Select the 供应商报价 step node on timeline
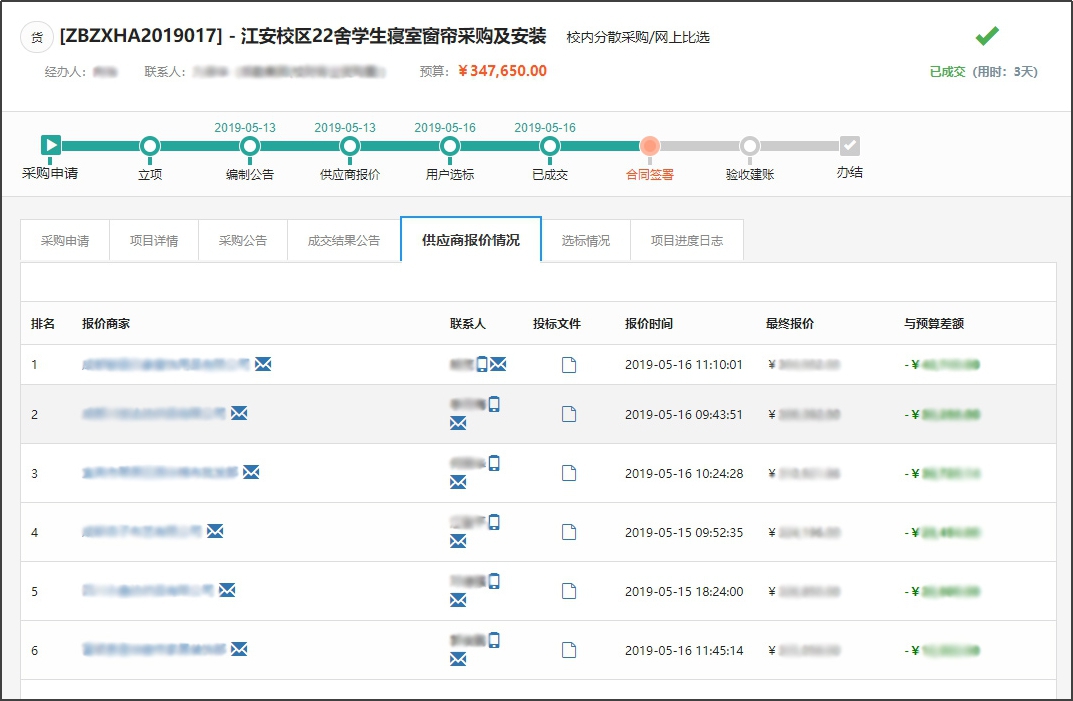The image size is (1073, 701). point(350,146)
